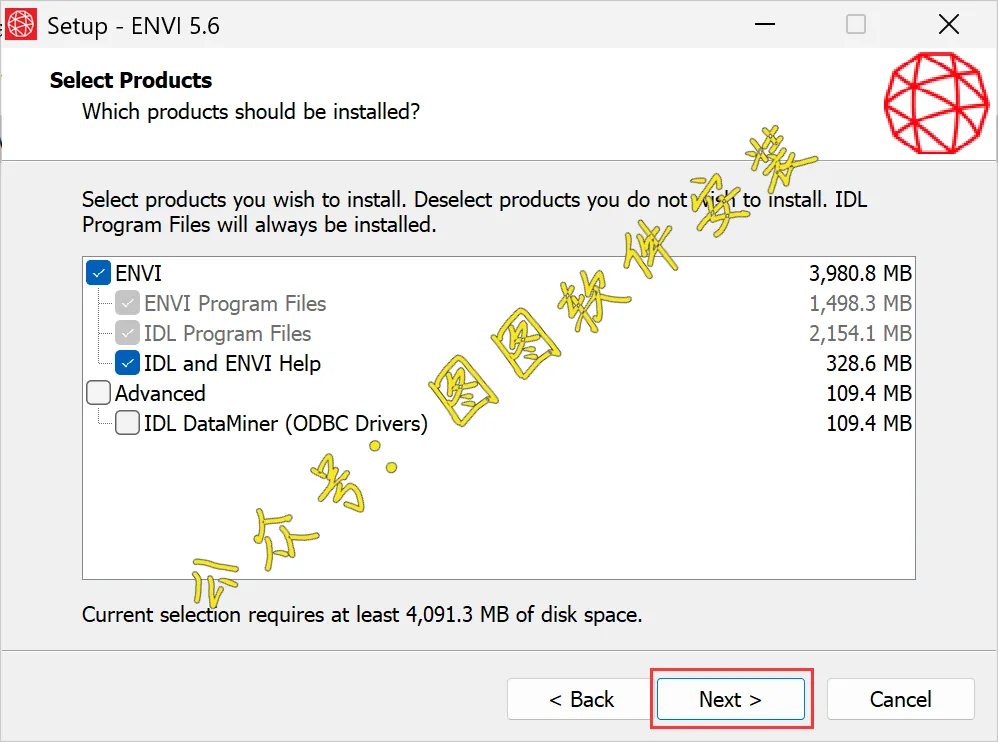Click the 328.6 MB size value
This screenshot has height=742, width=998.
[869, 363]
